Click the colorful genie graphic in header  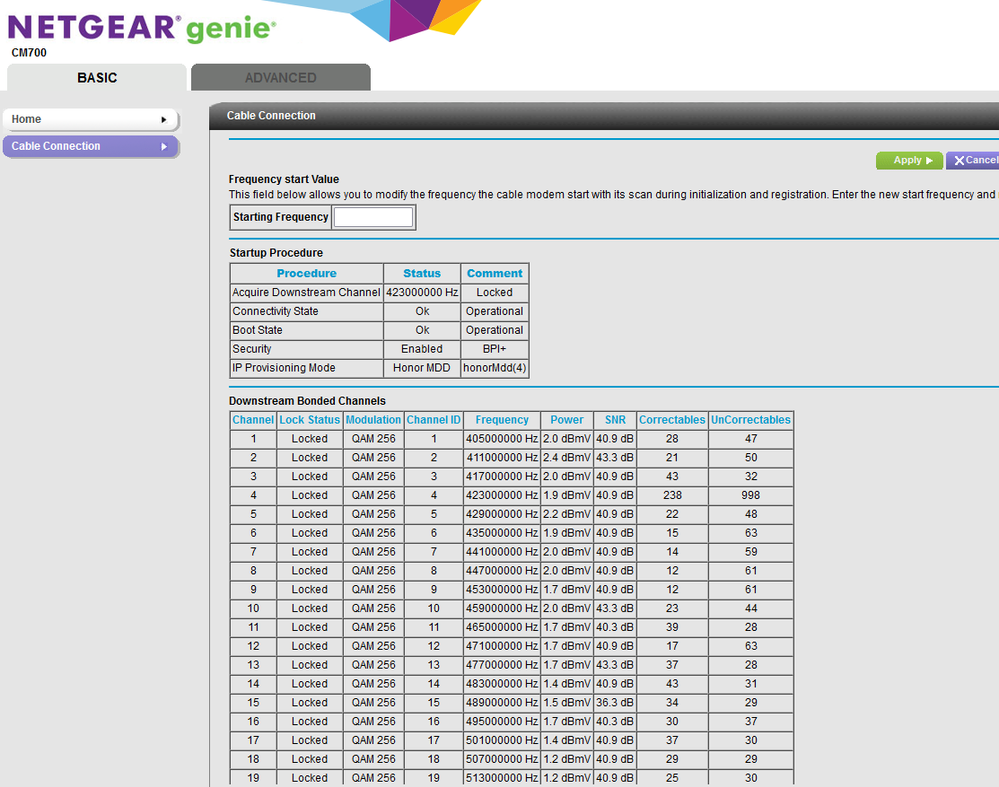coord(412,18)
